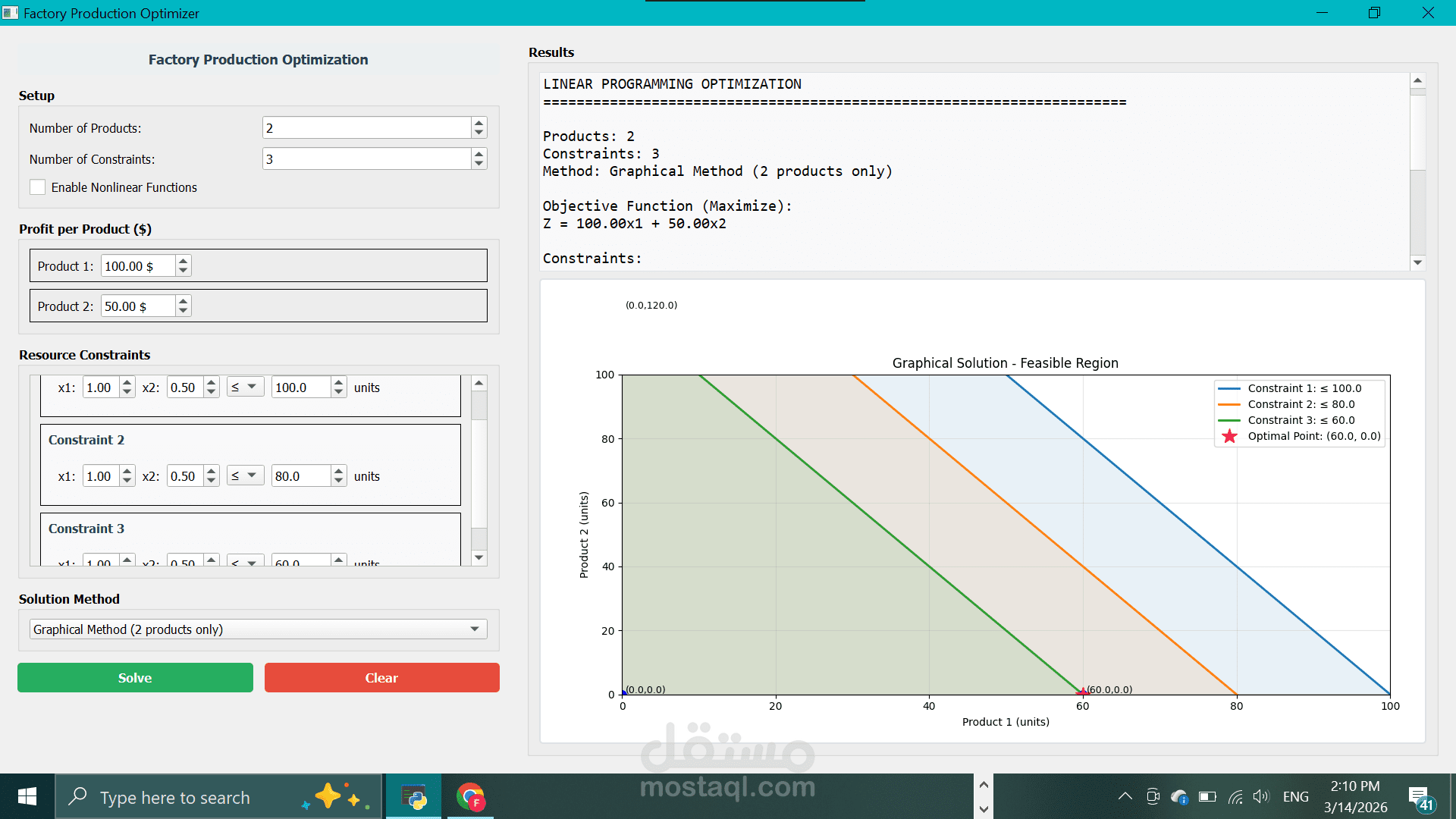
Task: Click the Results text scrollbar thumb
Action: pyautogui.click(x=1417, y=133)
